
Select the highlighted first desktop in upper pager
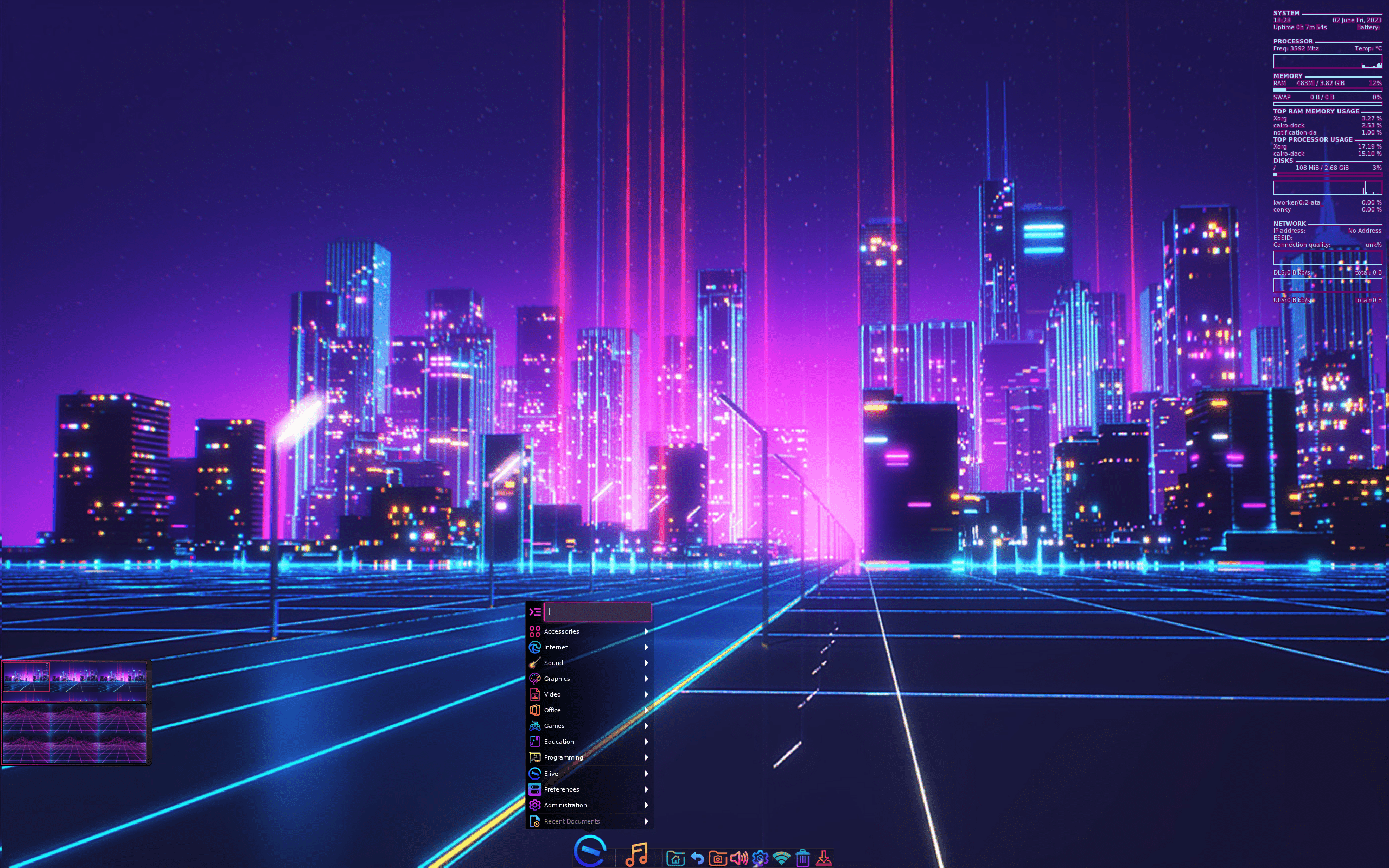point(26,677)
